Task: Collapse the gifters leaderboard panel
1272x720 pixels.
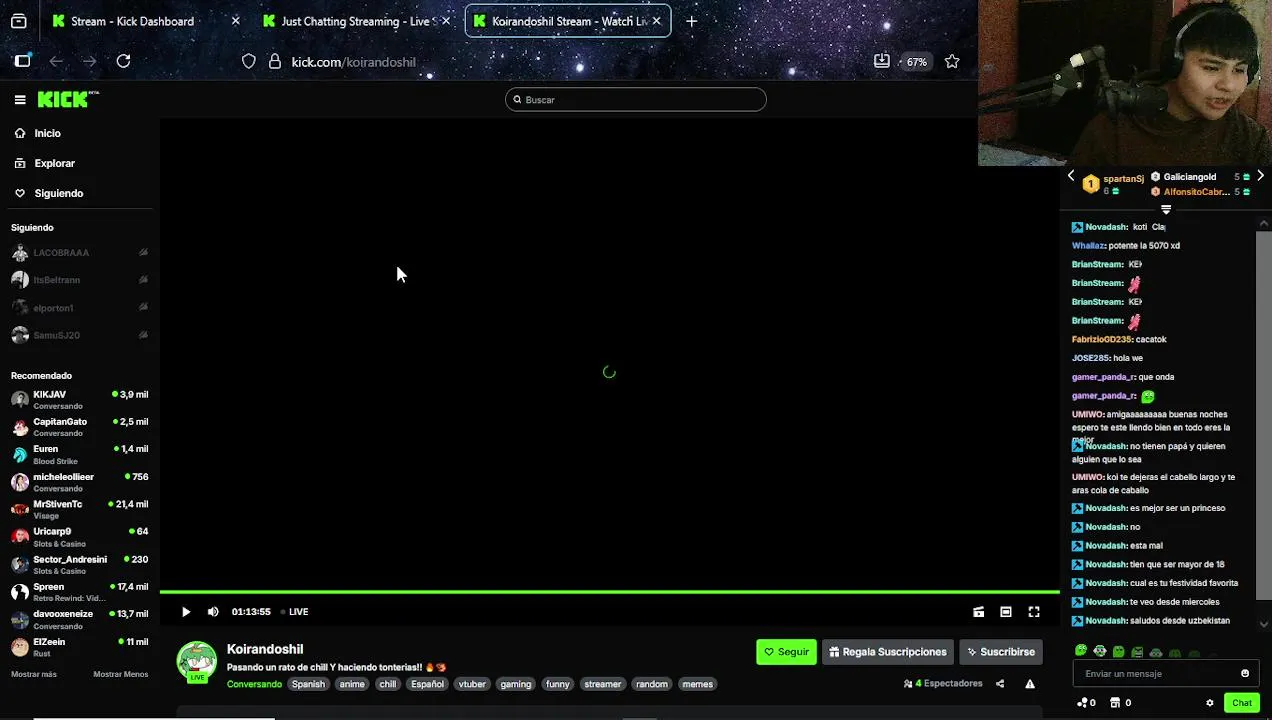Action: pos(1166,209)
